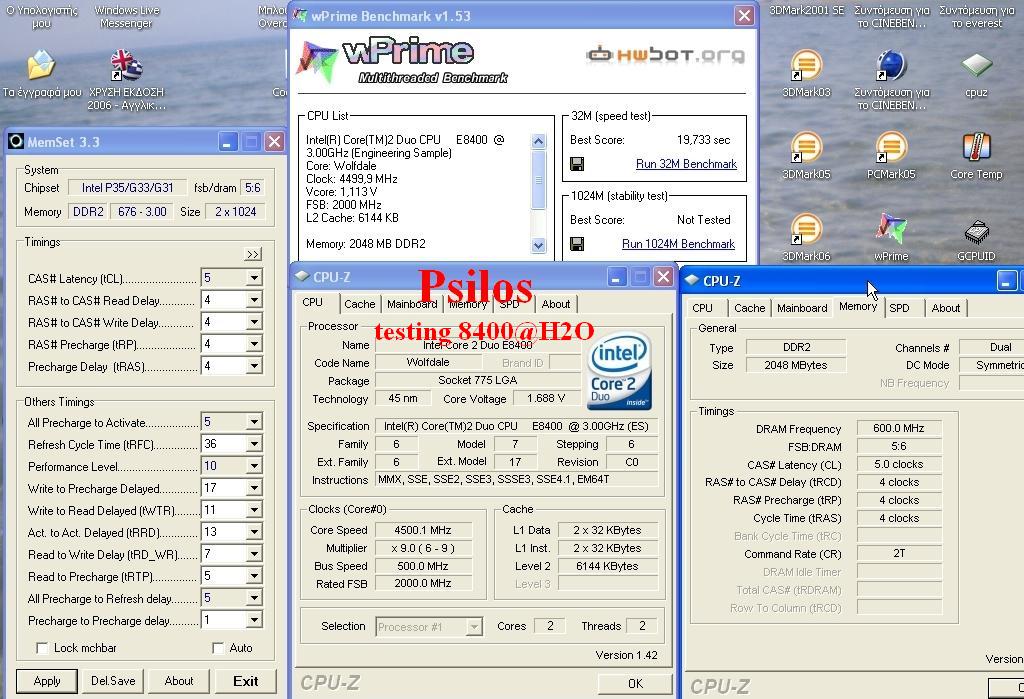Click the wPrime title bar icon

(300, 16)
